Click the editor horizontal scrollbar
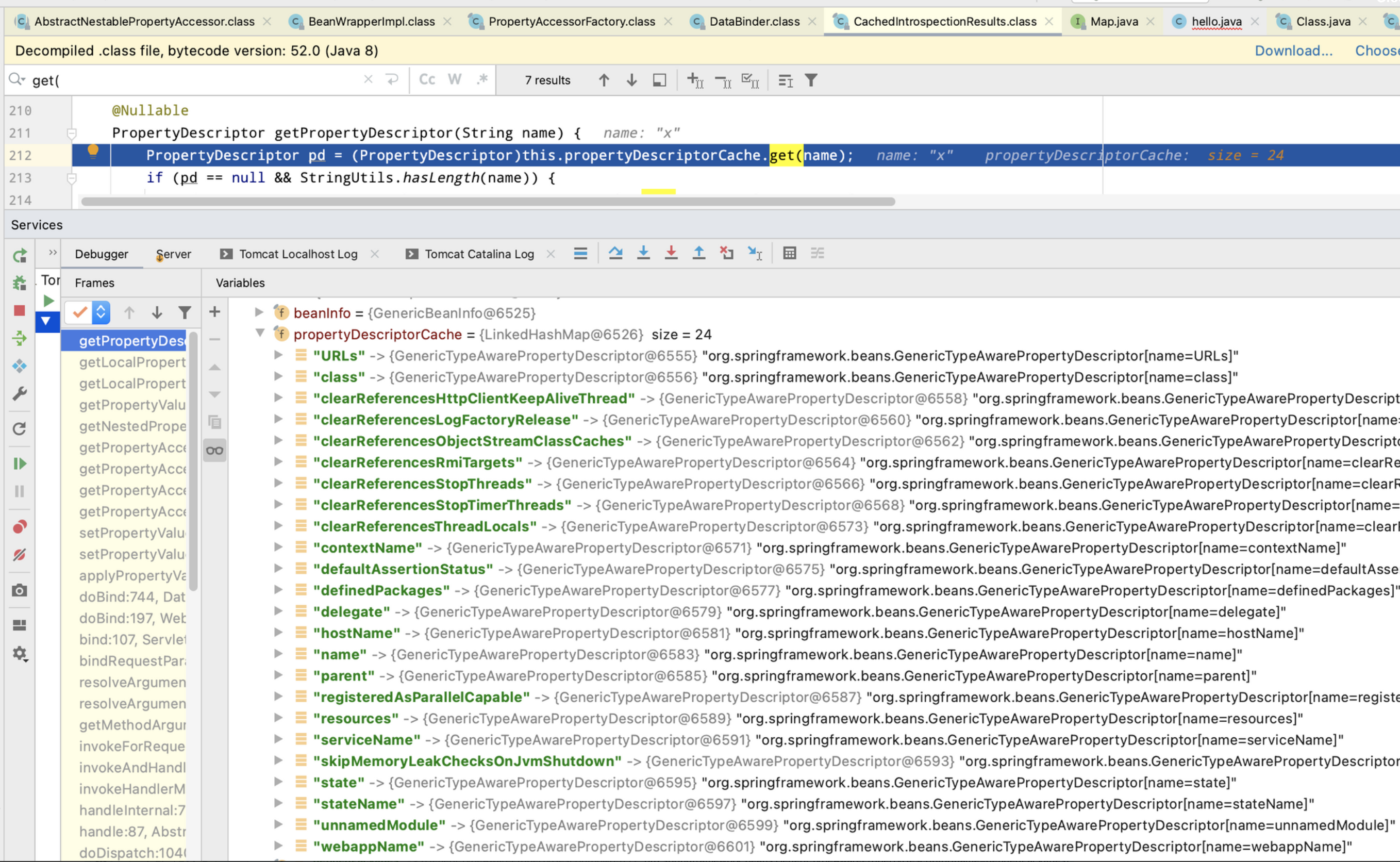The image size is (1400, 862). click(x=488, y=201)
